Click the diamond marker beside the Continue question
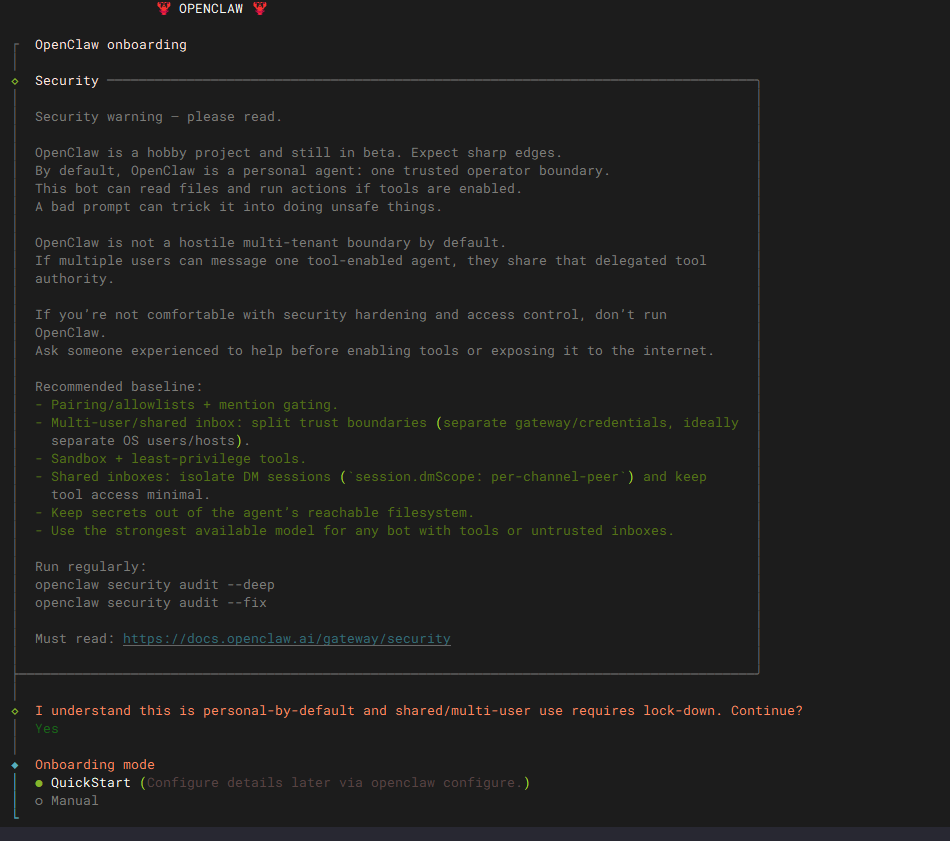This screenshot has height=841, width=950. pos(15,711)
